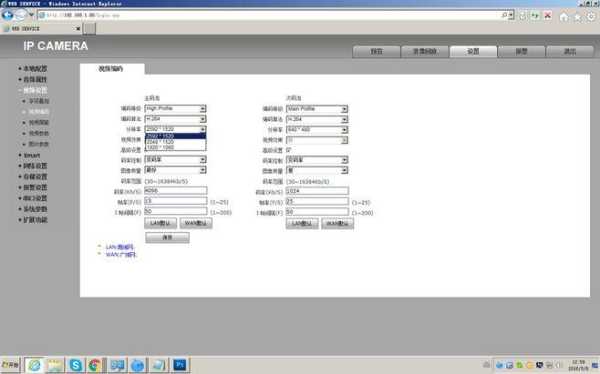Image resolution: width=600 pixels, height=374 pixels.
Task: Click the main stream bitrate field showing 4096
Action: [176, 190]
